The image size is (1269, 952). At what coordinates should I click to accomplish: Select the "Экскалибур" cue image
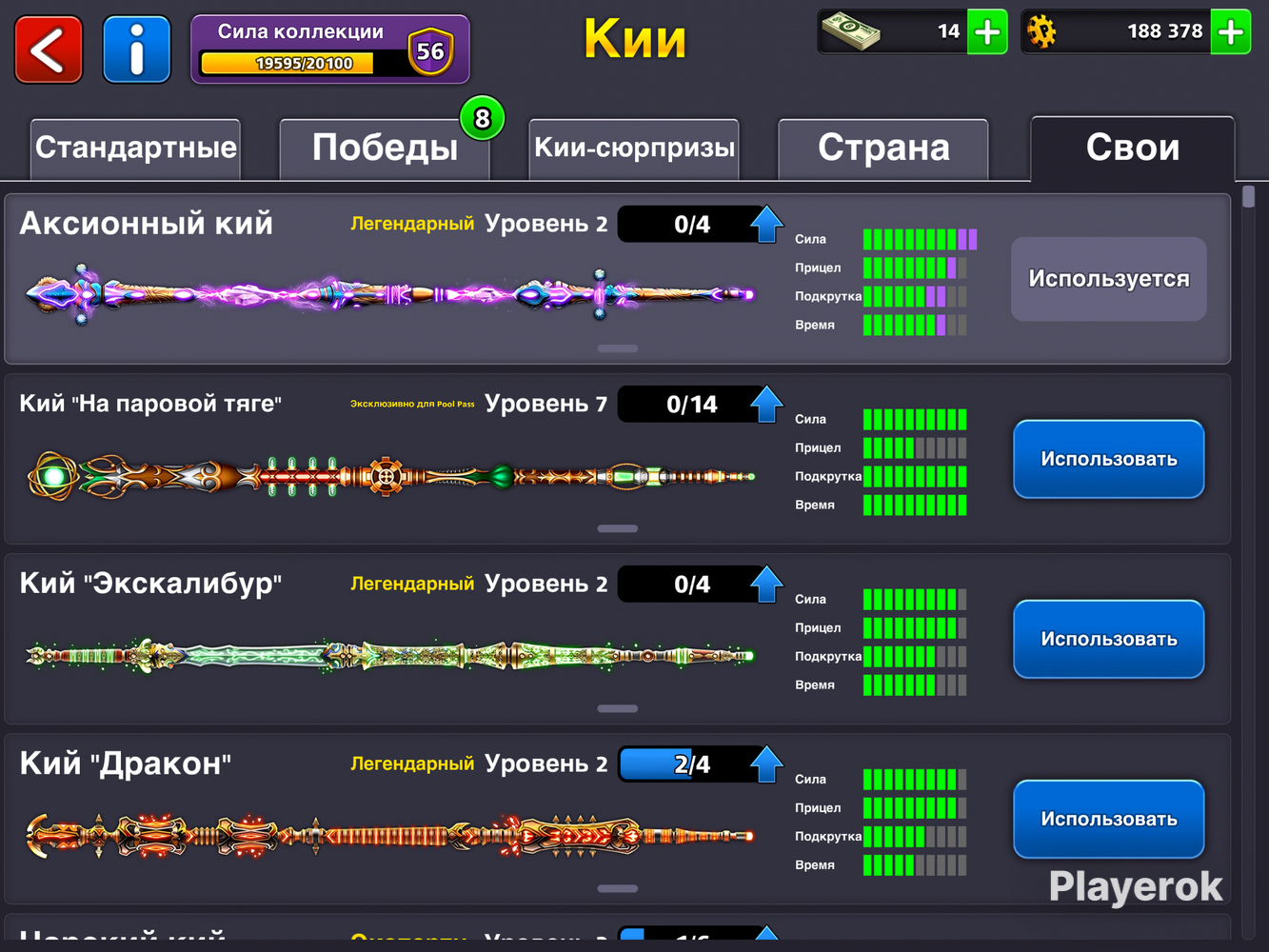point(390,655)
